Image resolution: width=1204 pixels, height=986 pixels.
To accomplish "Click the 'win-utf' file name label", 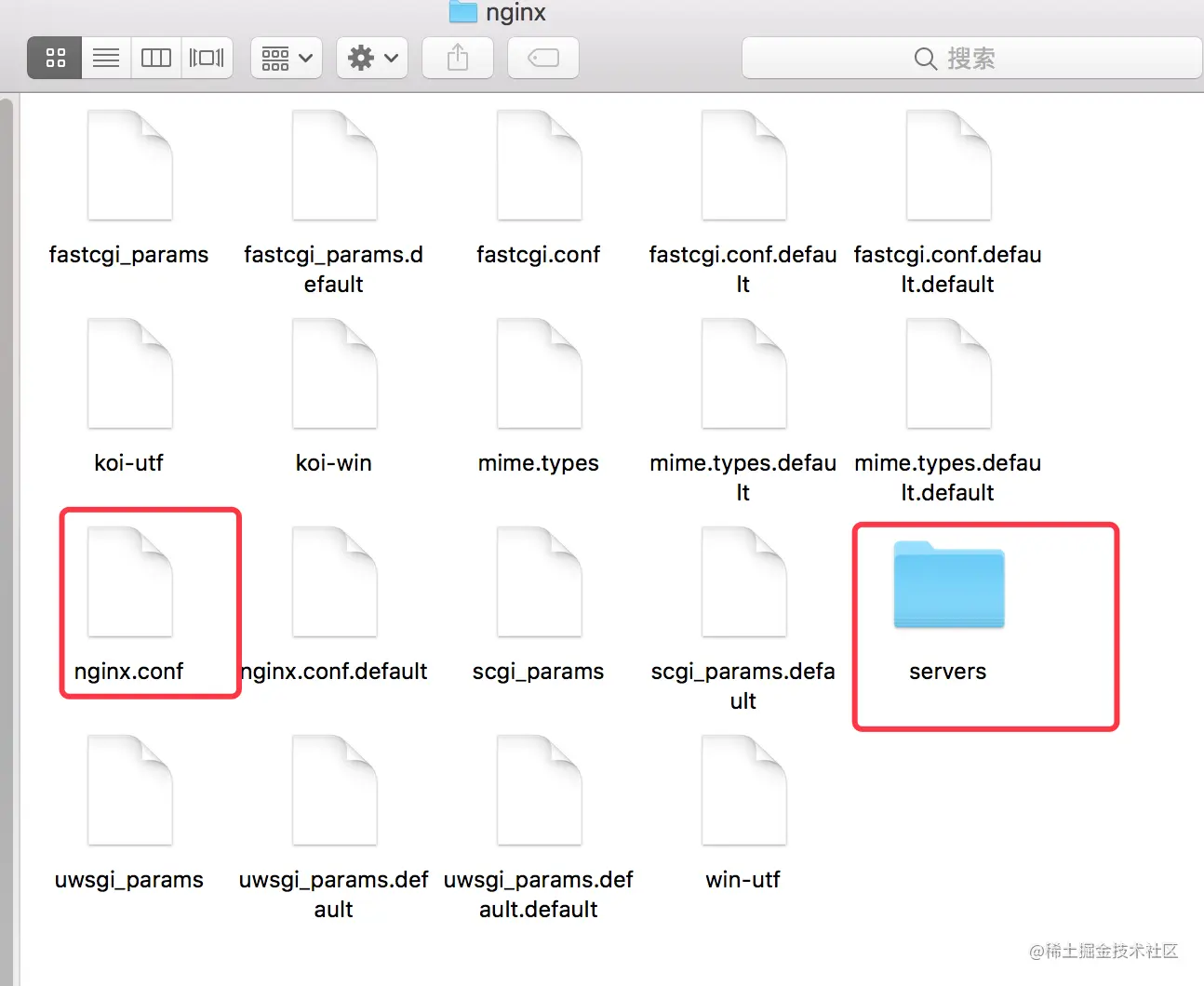I will point(742,879).
